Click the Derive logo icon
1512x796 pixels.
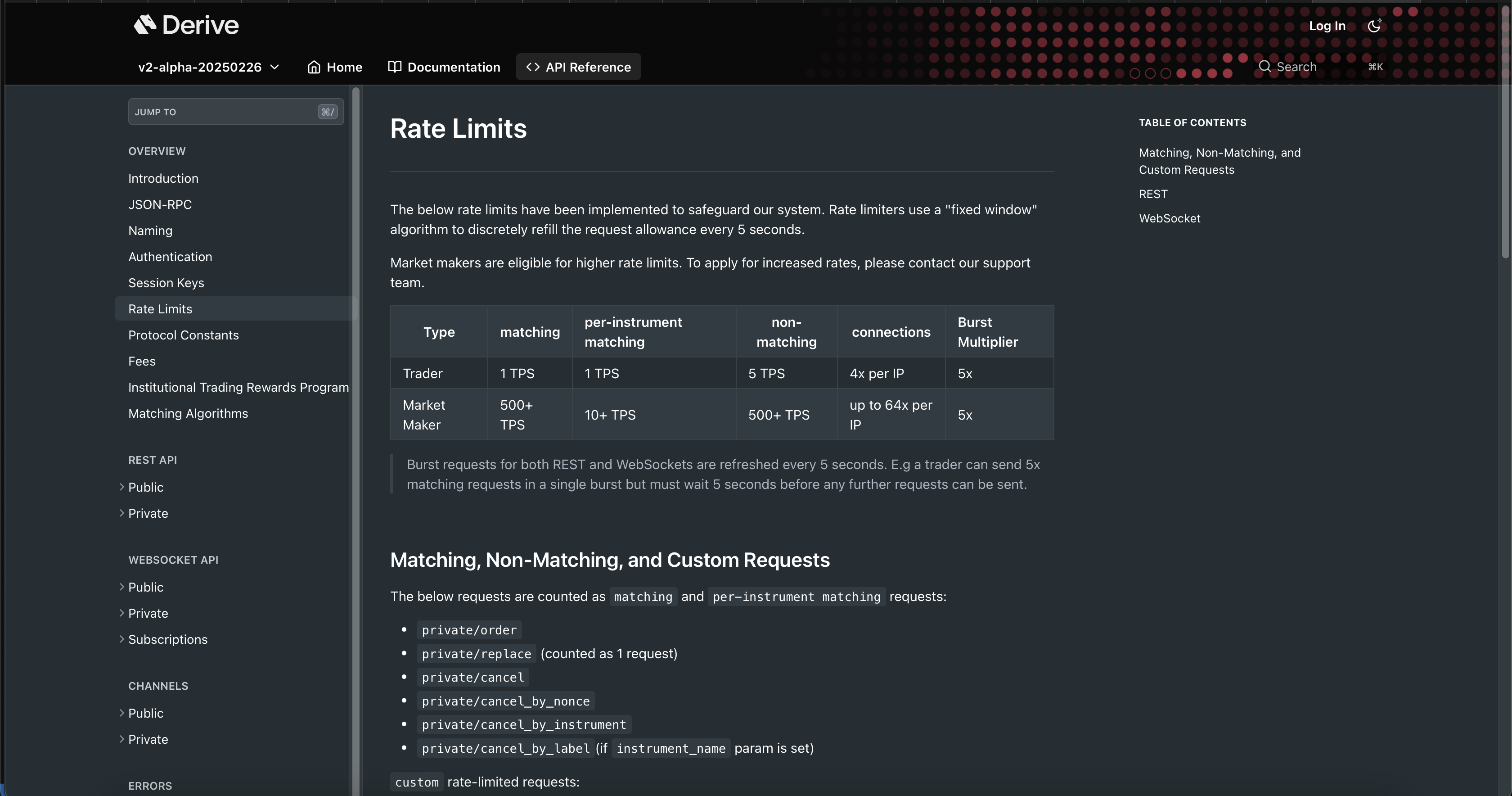[x=145, y=25]
